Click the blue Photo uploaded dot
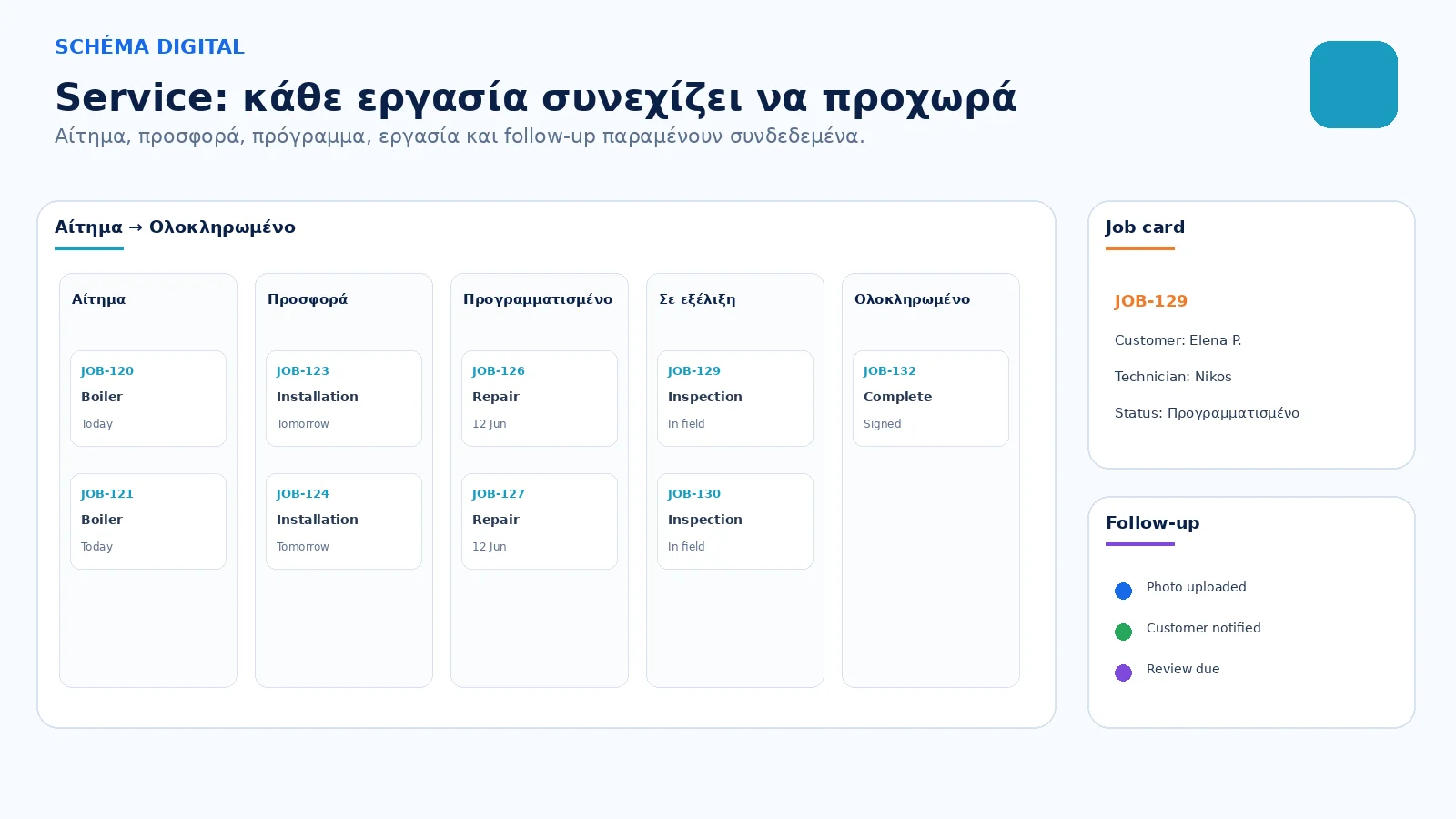 (1123, 591)
